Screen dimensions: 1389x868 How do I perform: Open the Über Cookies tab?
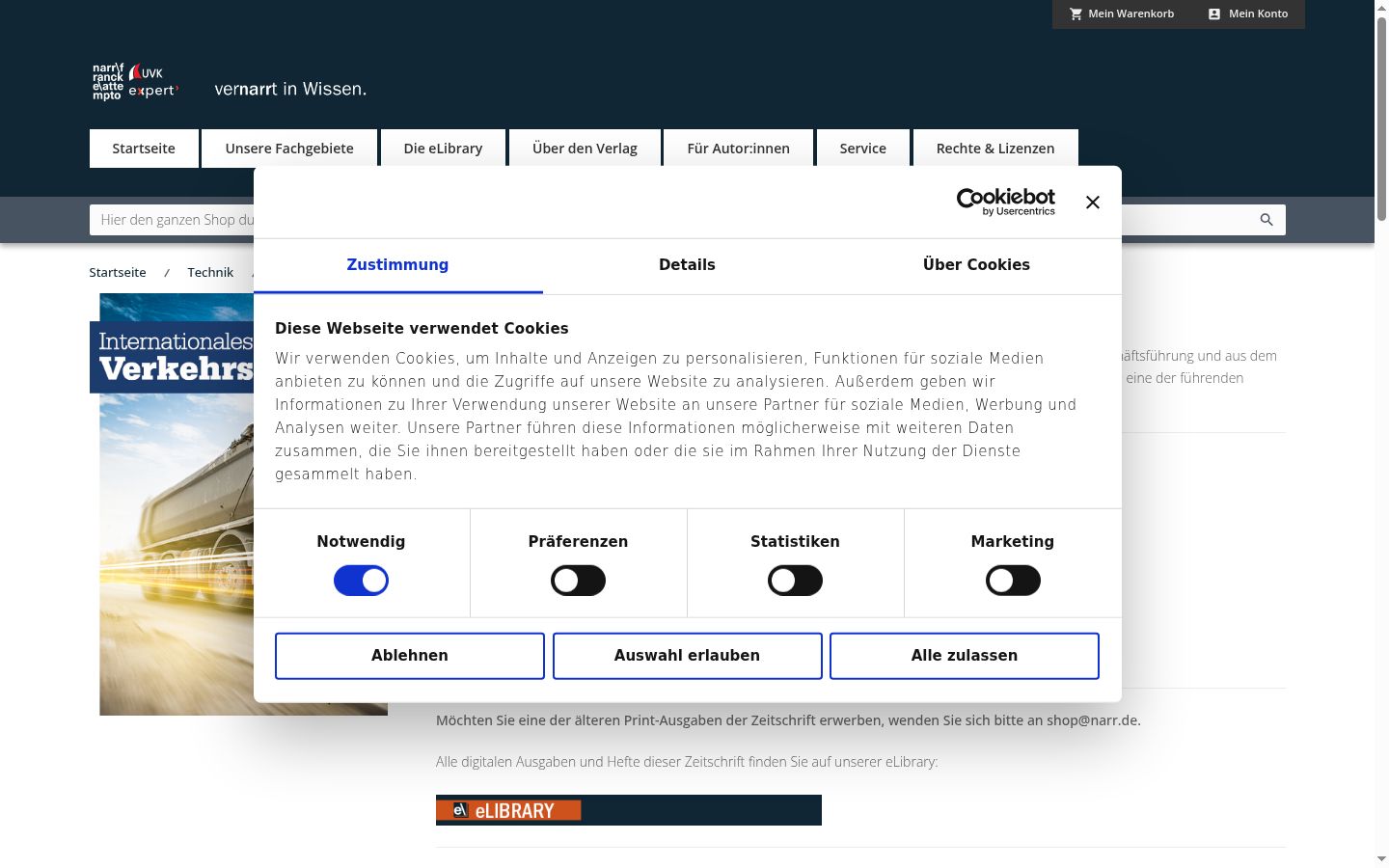976,265
